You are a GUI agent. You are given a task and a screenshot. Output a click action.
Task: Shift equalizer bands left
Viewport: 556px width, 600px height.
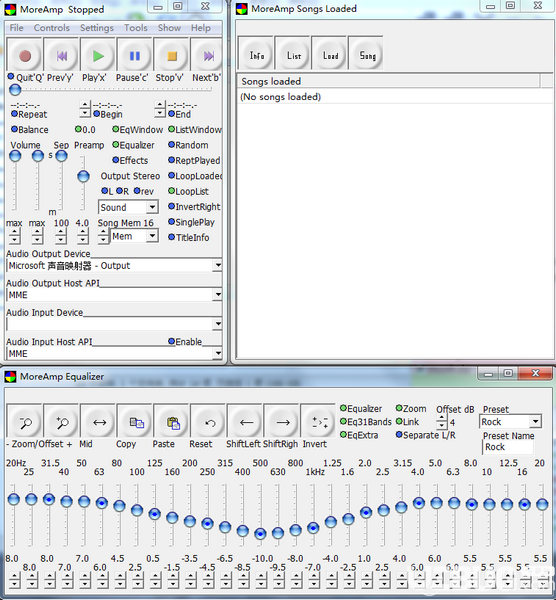pyautogui.click(x=245, y=421)
